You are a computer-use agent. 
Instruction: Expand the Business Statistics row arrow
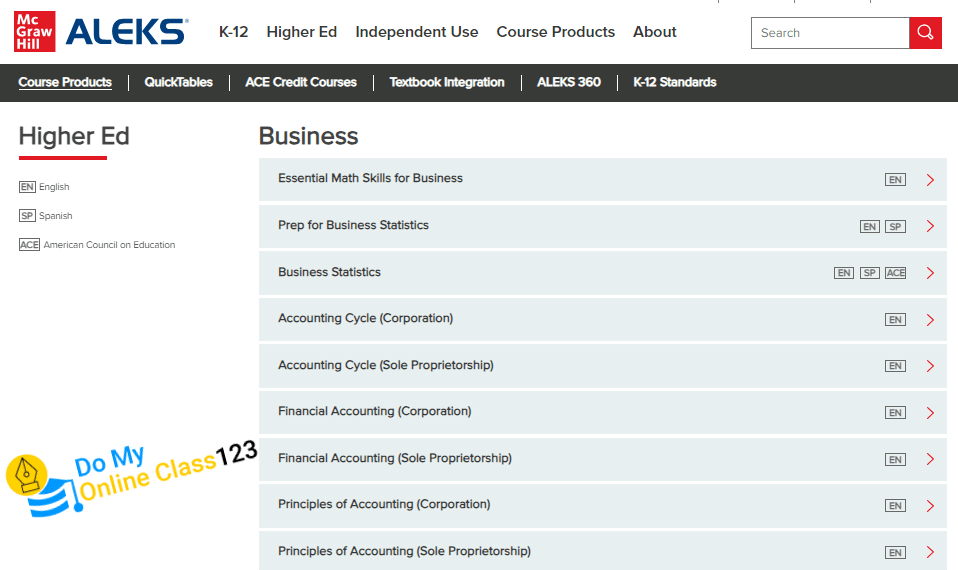[930, 273]
